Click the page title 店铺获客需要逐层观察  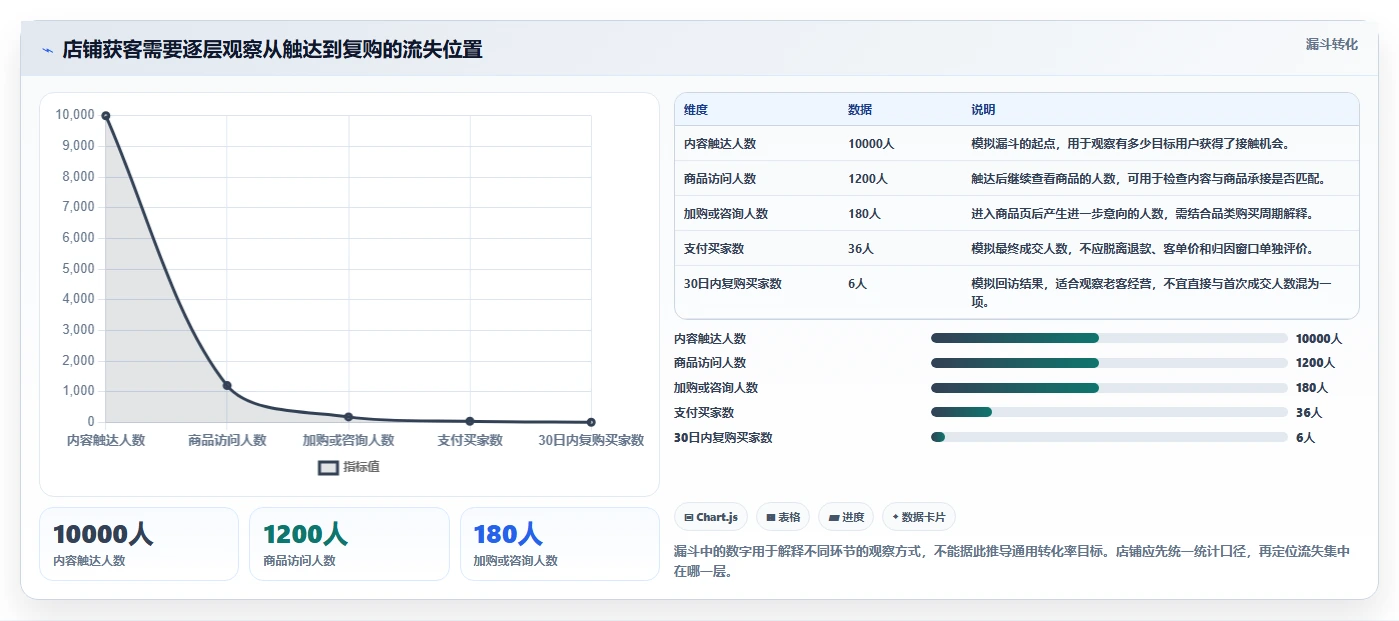pyautogui.click(x=272, y=50)
